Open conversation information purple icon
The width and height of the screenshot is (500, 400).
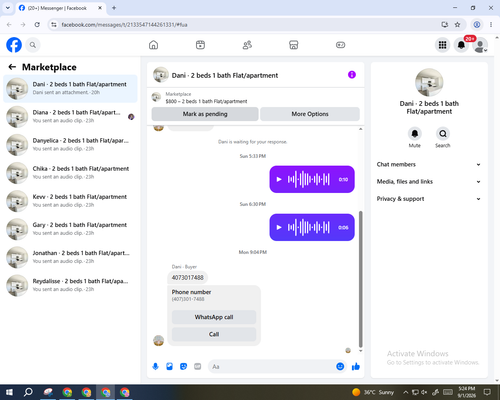coord(352,75)
